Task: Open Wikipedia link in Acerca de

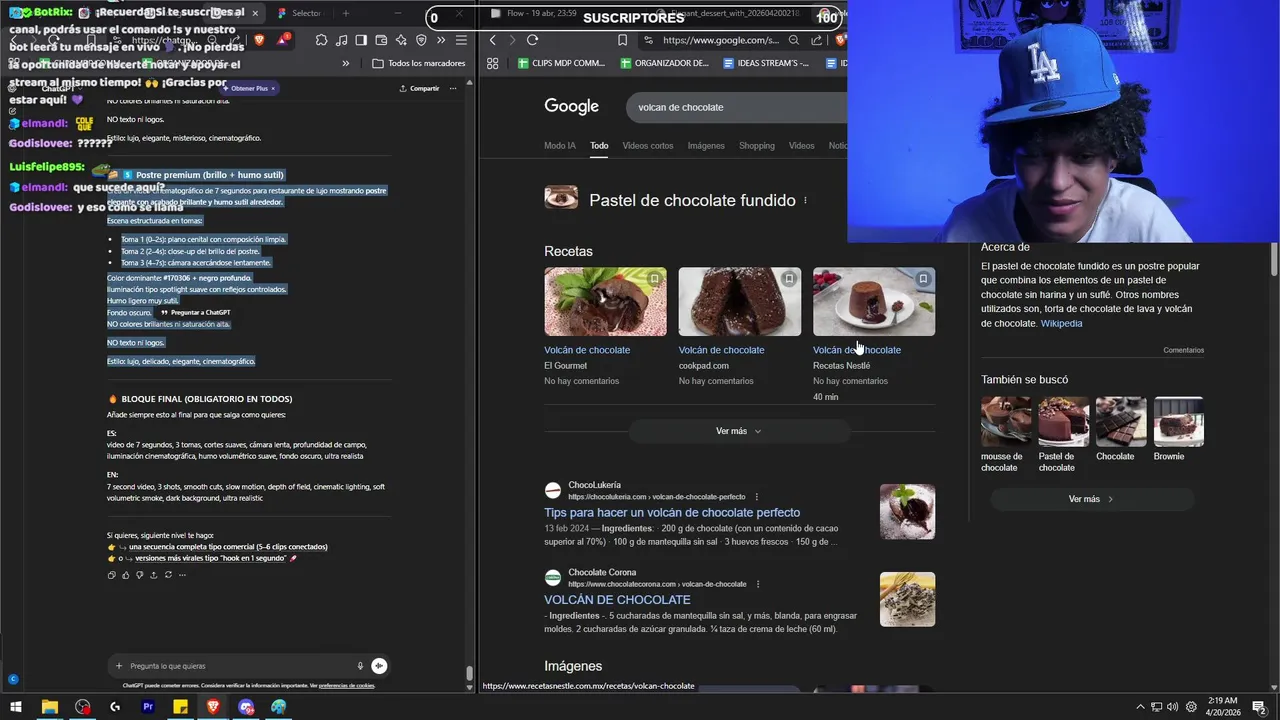Action: tap(1061, 323)
